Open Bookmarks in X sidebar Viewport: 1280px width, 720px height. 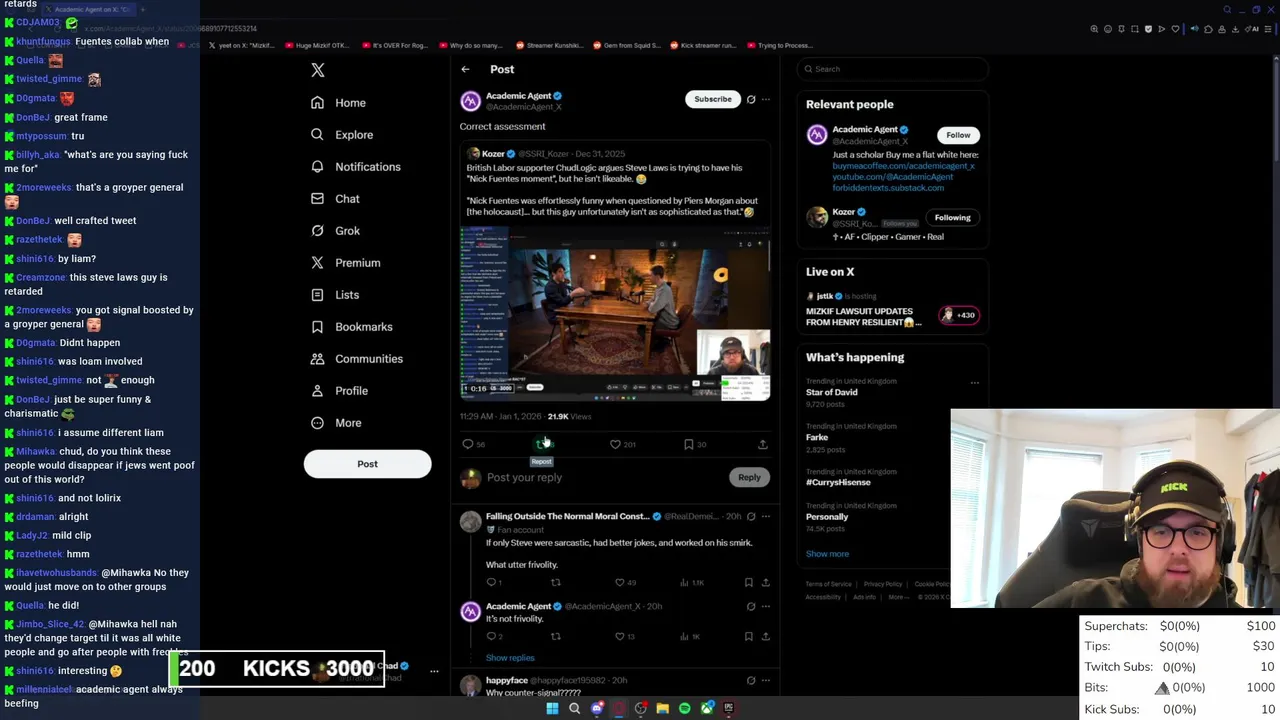pos(351,327)
